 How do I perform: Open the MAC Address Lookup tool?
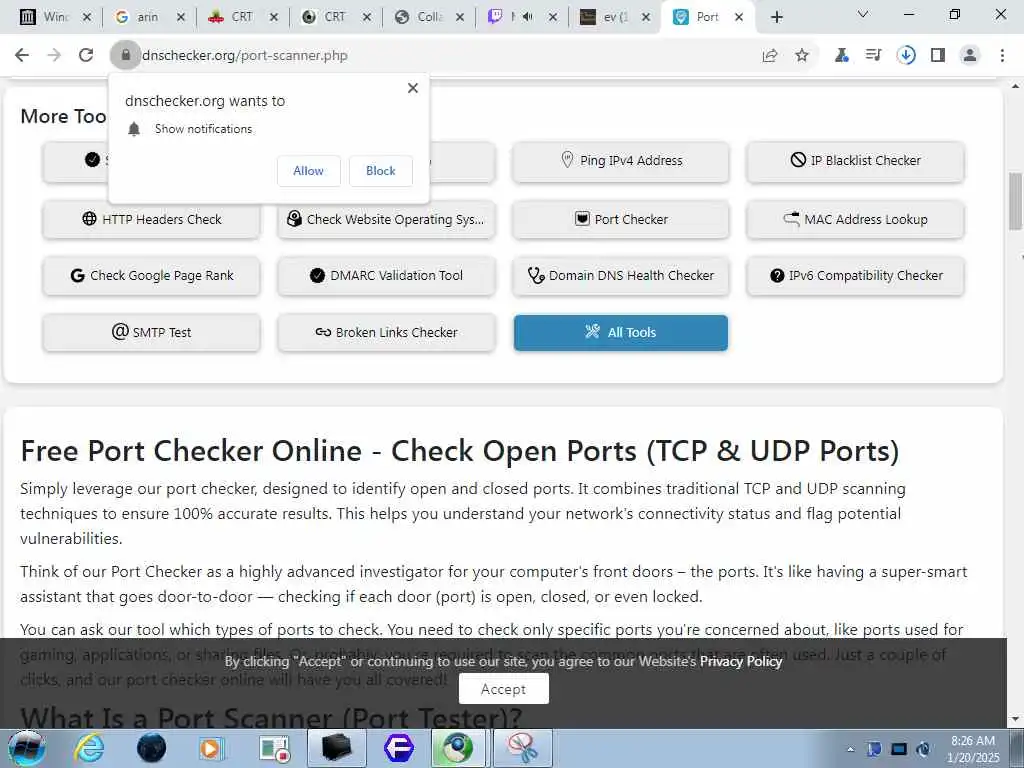pos(856,219)
